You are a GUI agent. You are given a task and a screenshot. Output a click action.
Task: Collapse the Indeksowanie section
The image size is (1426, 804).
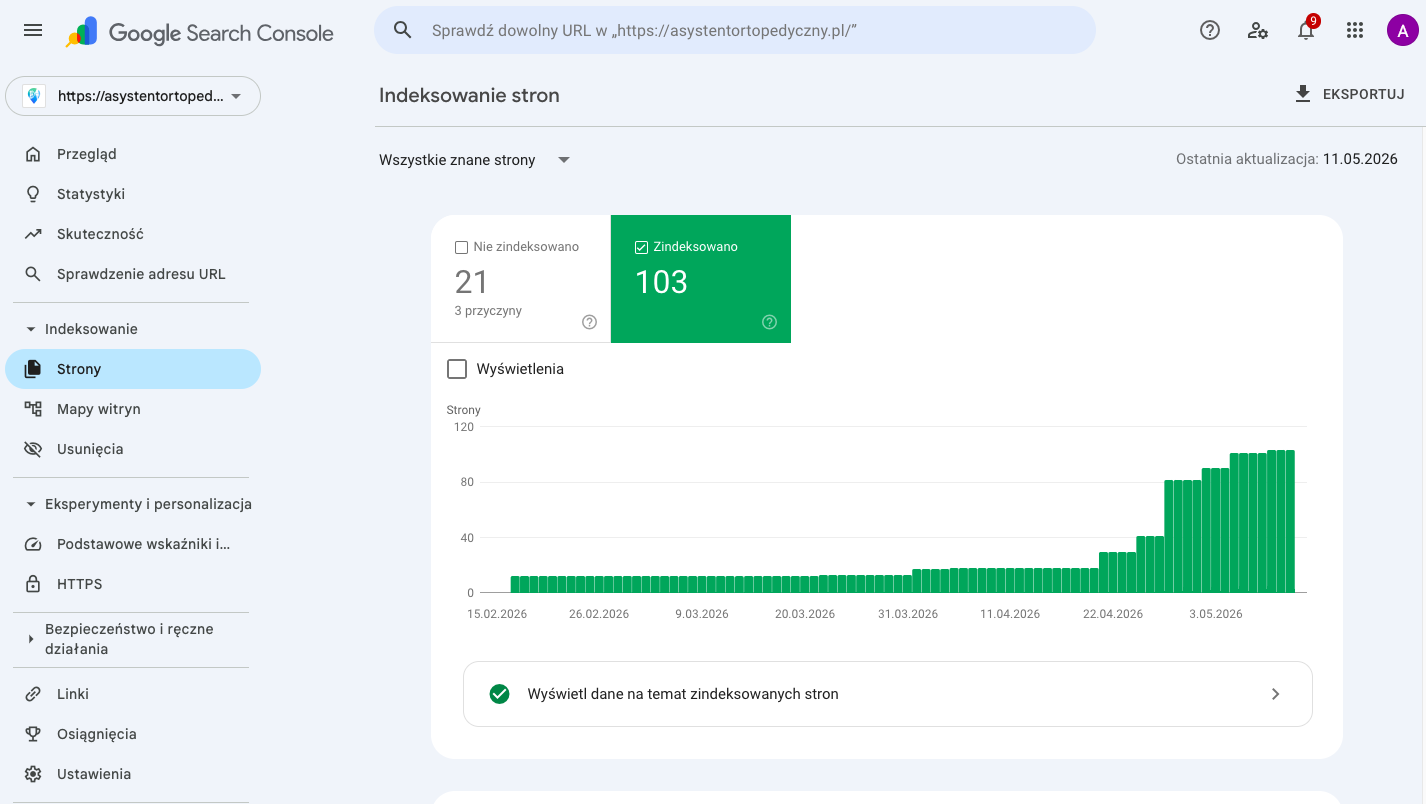point(30,329)
